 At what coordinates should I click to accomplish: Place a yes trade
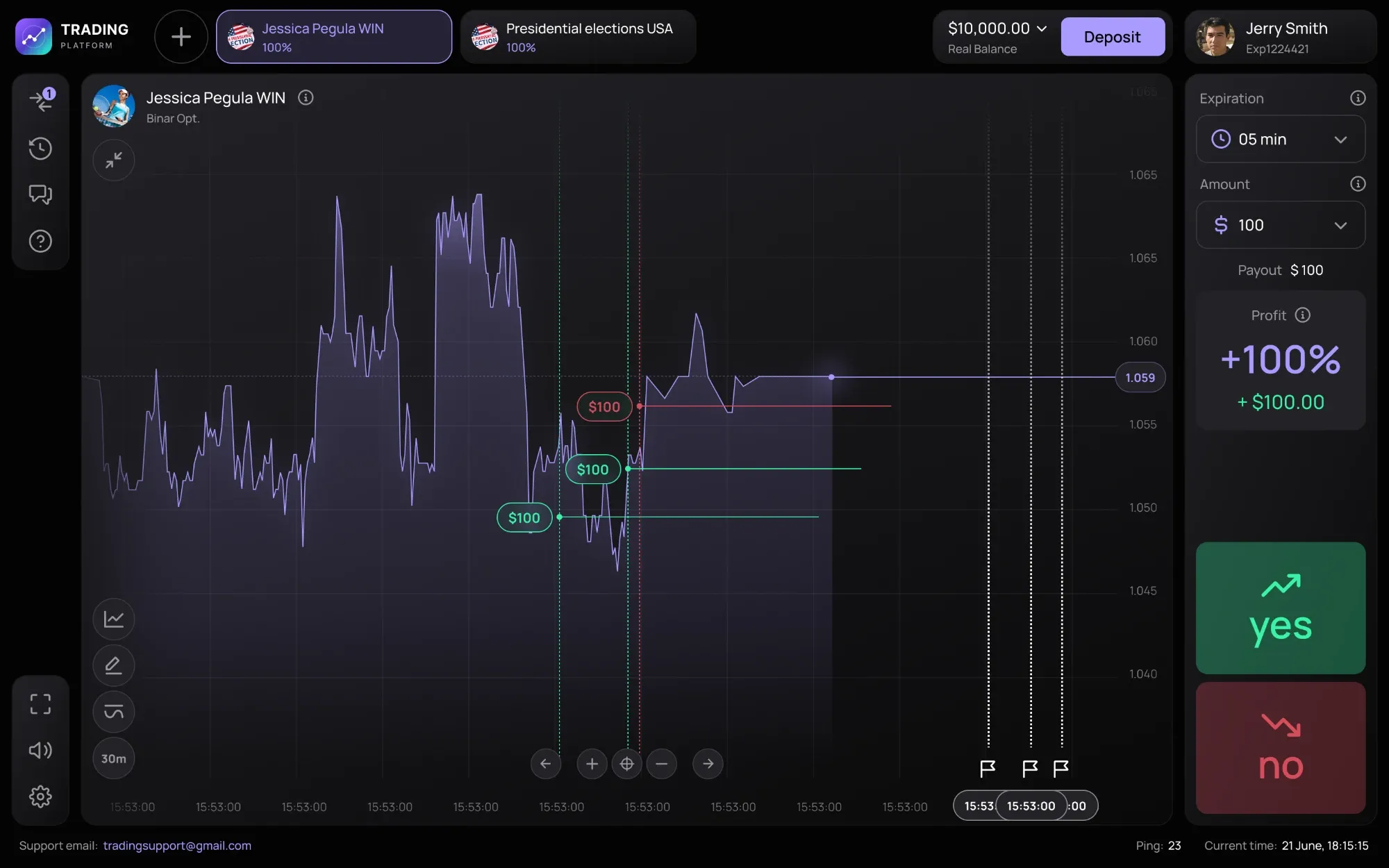click(x=1281, y=608)
